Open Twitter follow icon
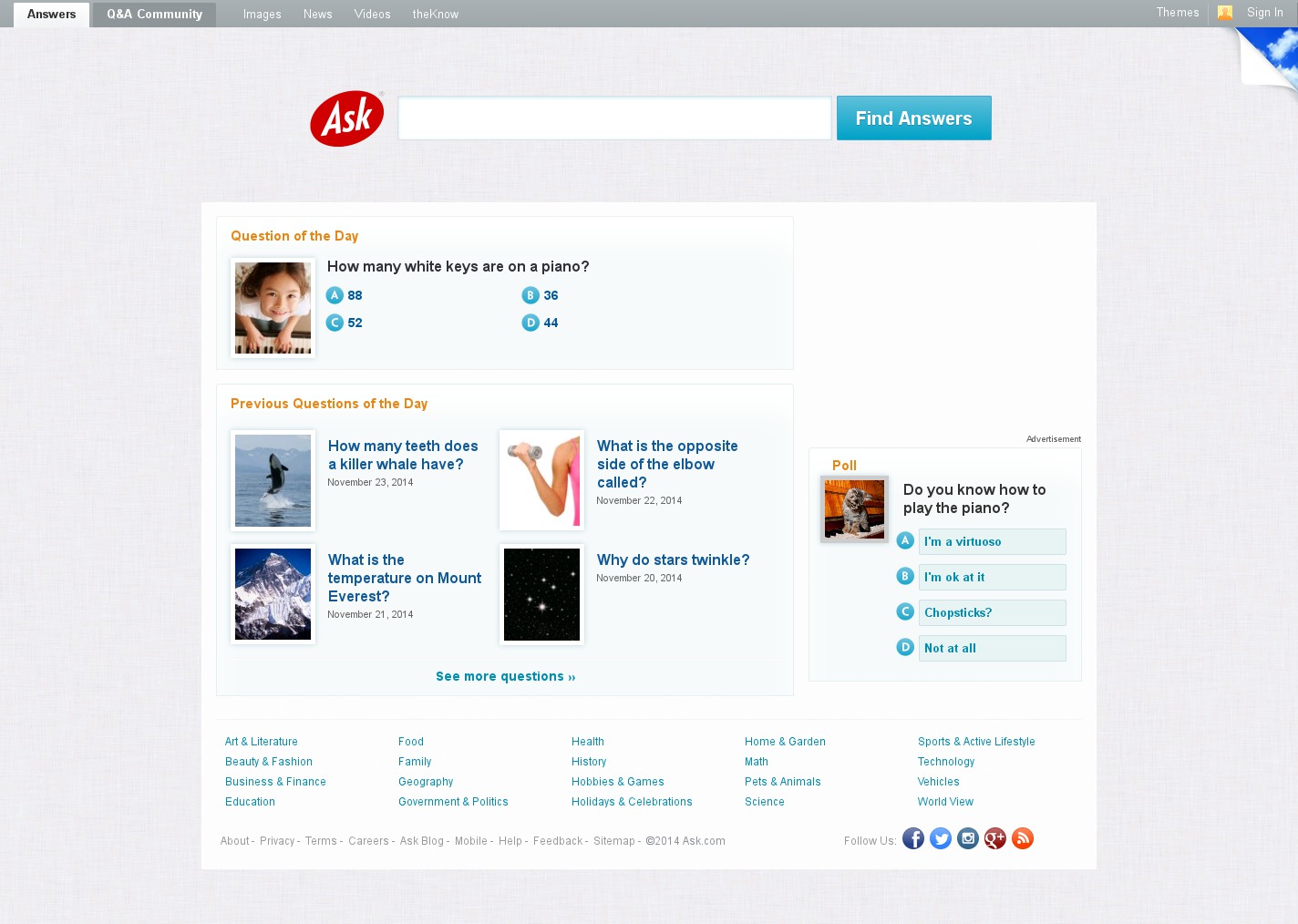 pos(941,838)
